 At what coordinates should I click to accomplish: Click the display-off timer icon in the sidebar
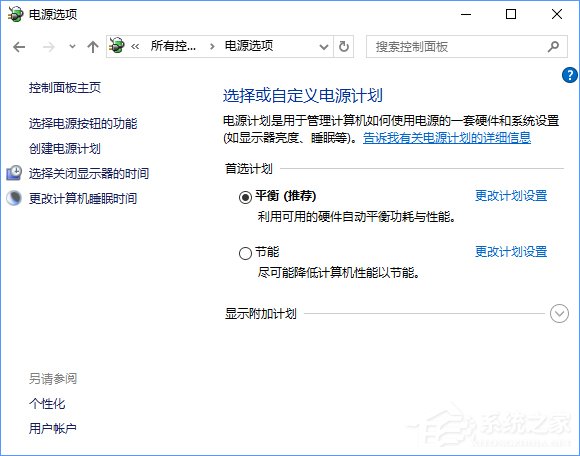14,173
